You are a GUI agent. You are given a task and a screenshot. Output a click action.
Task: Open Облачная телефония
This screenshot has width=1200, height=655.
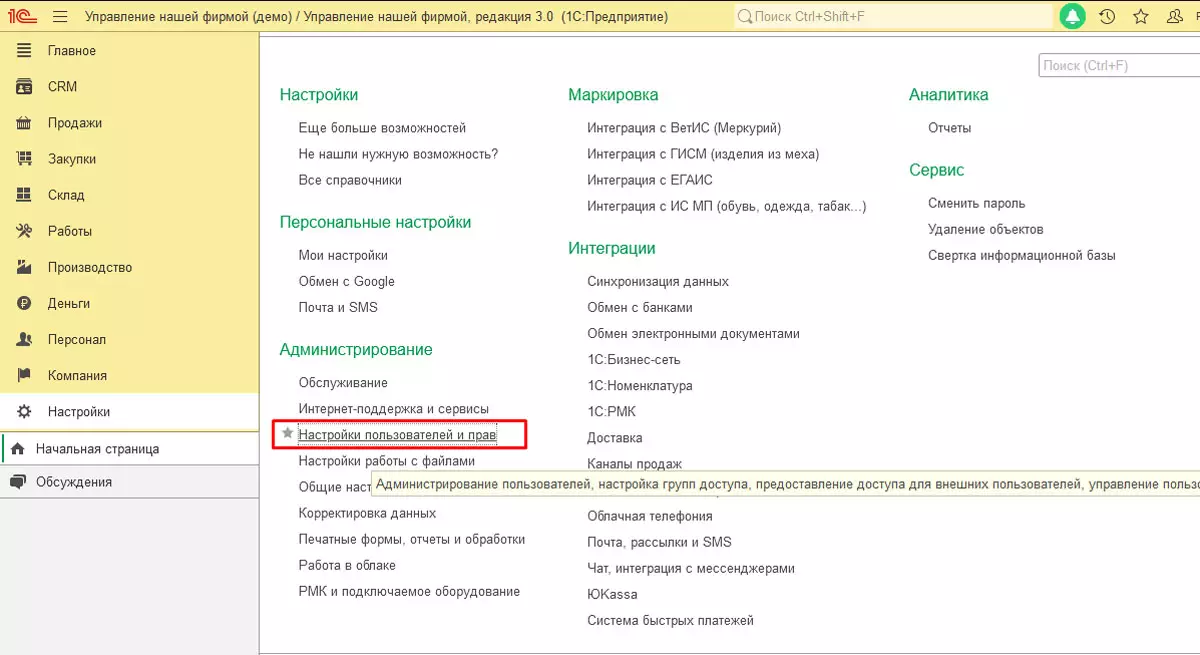pyautogui.click(x=650, y=516)
